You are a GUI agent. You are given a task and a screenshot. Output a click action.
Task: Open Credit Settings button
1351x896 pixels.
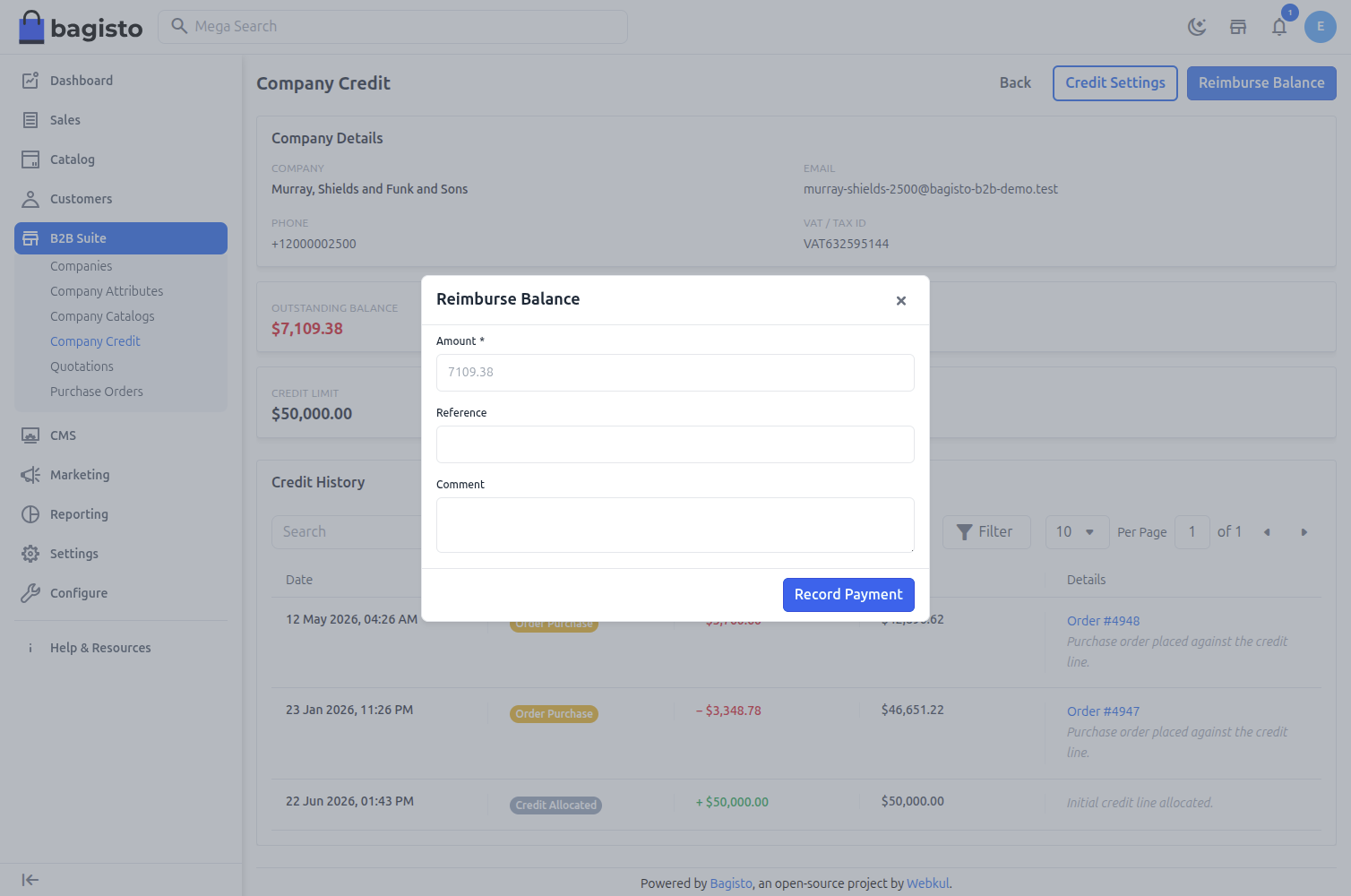coord(1115,83)
